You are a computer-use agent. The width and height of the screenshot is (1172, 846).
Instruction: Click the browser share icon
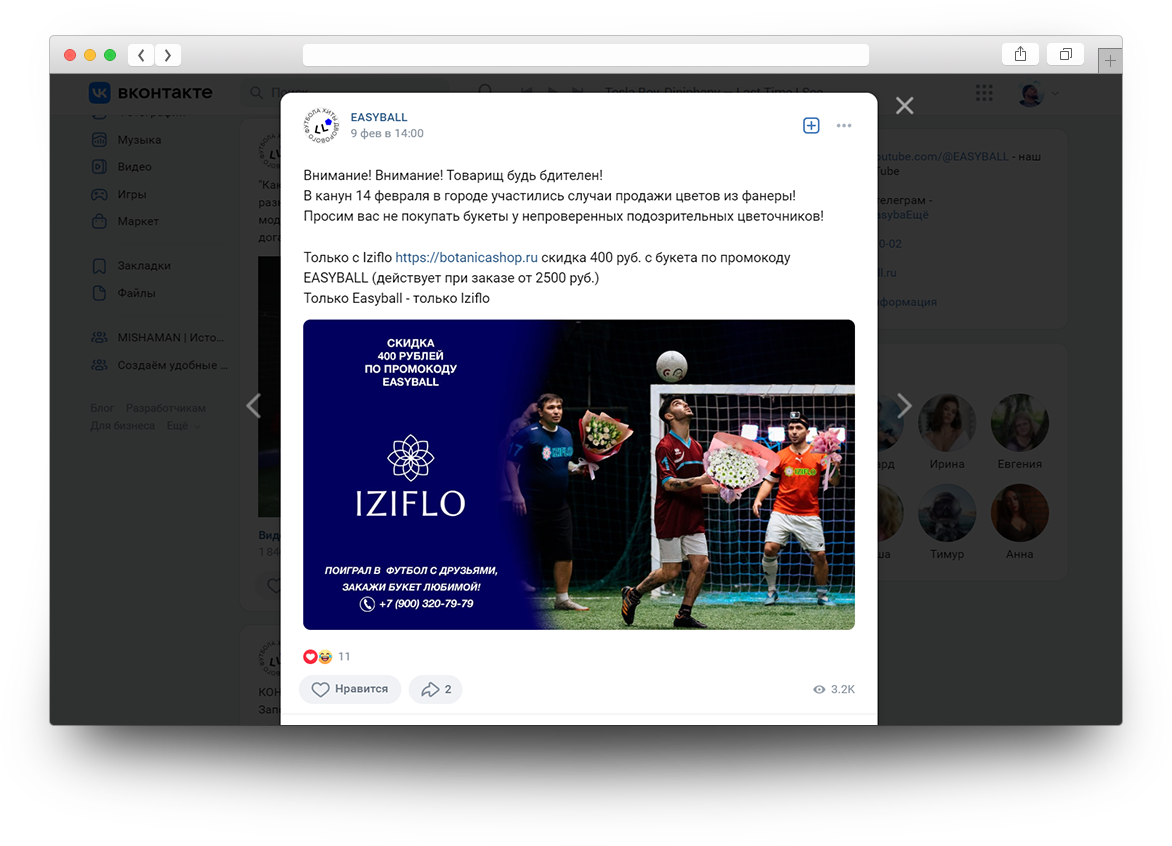tap(1020, 54)
